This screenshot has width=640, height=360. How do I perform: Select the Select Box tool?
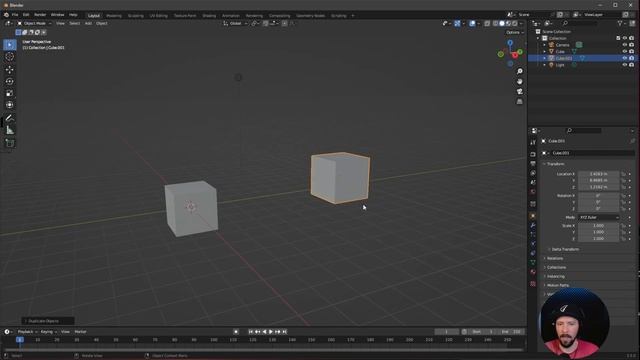tap(10, 44)
